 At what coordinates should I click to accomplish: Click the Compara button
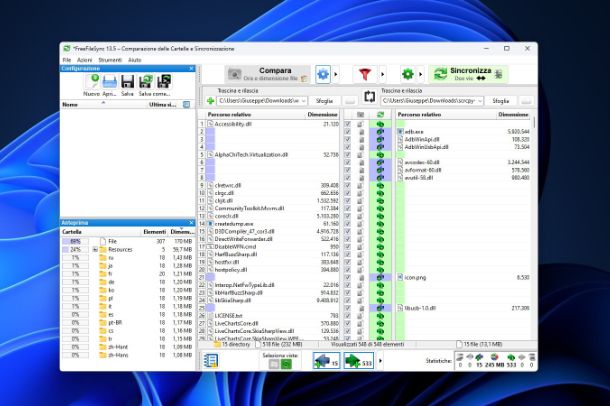tap(267, 74)
